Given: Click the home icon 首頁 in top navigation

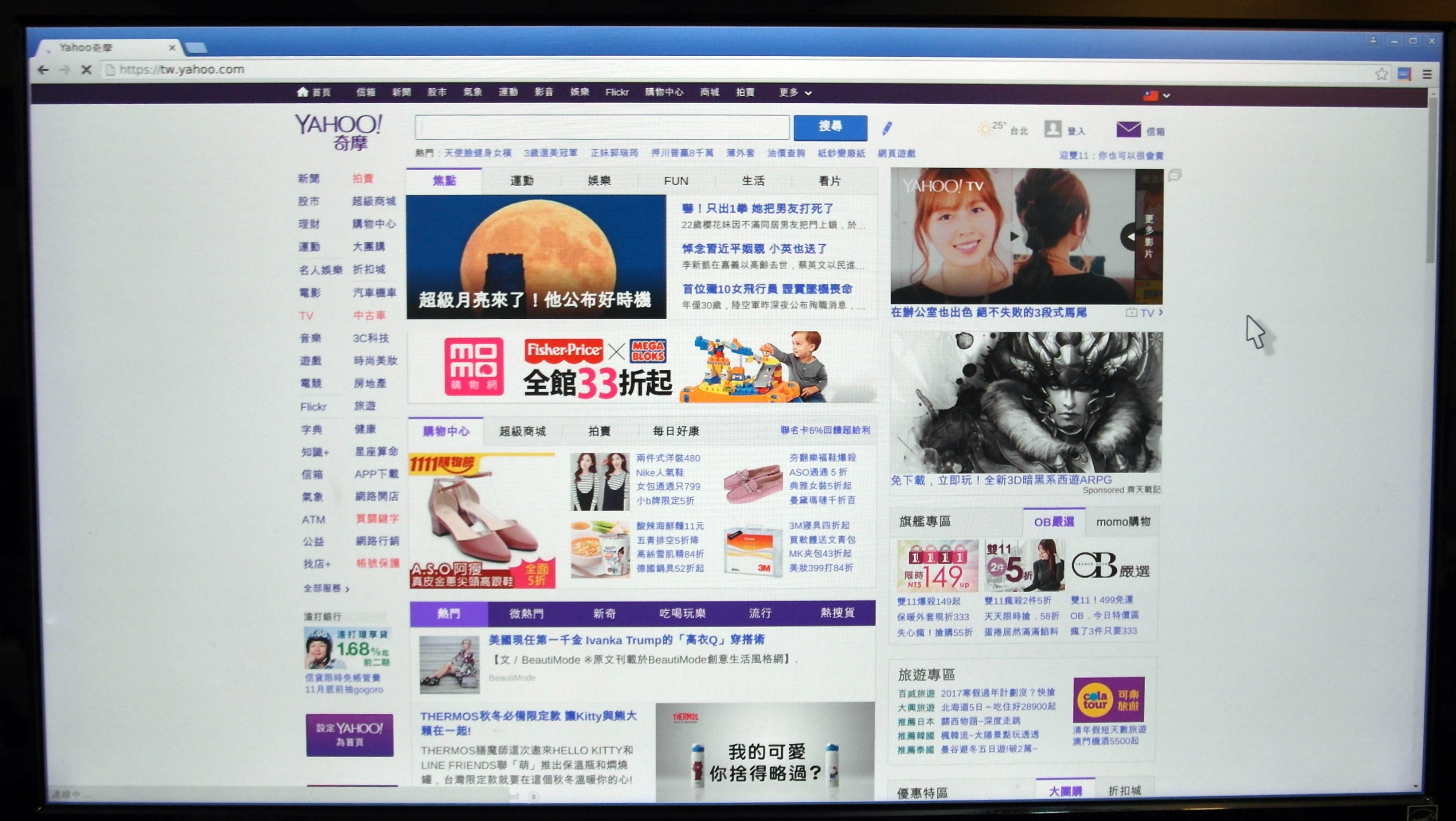Looking at the screenshot, I should [x=314, y=92].
